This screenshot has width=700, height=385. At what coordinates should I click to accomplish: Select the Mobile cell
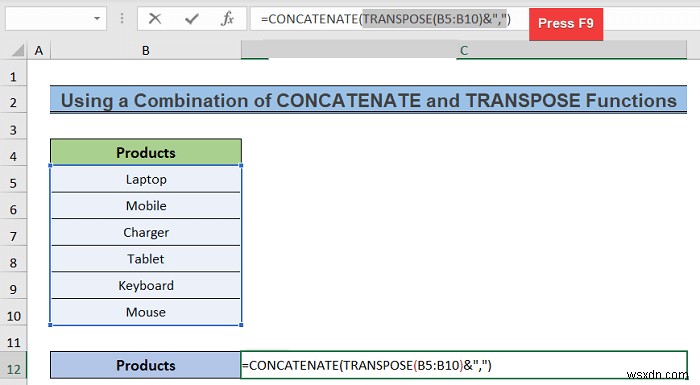146,205
